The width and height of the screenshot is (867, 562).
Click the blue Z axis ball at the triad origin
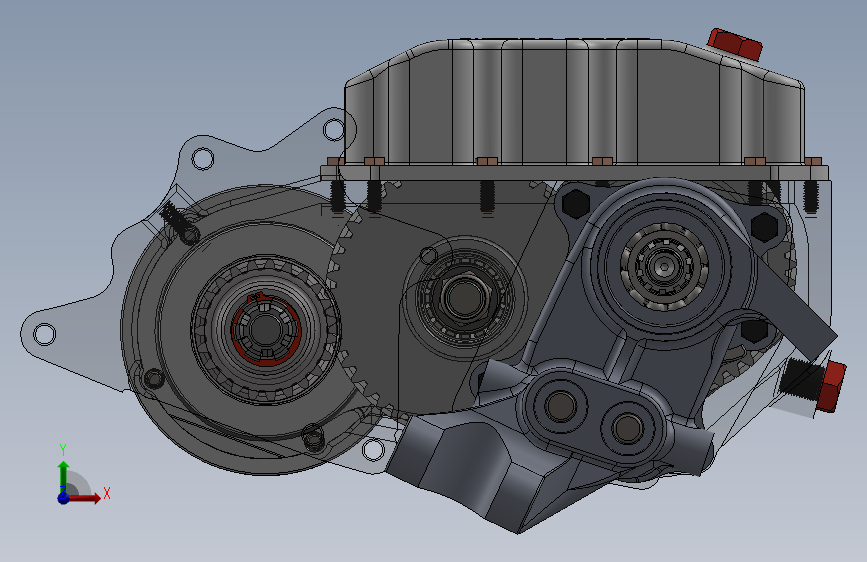coord(63,498)
